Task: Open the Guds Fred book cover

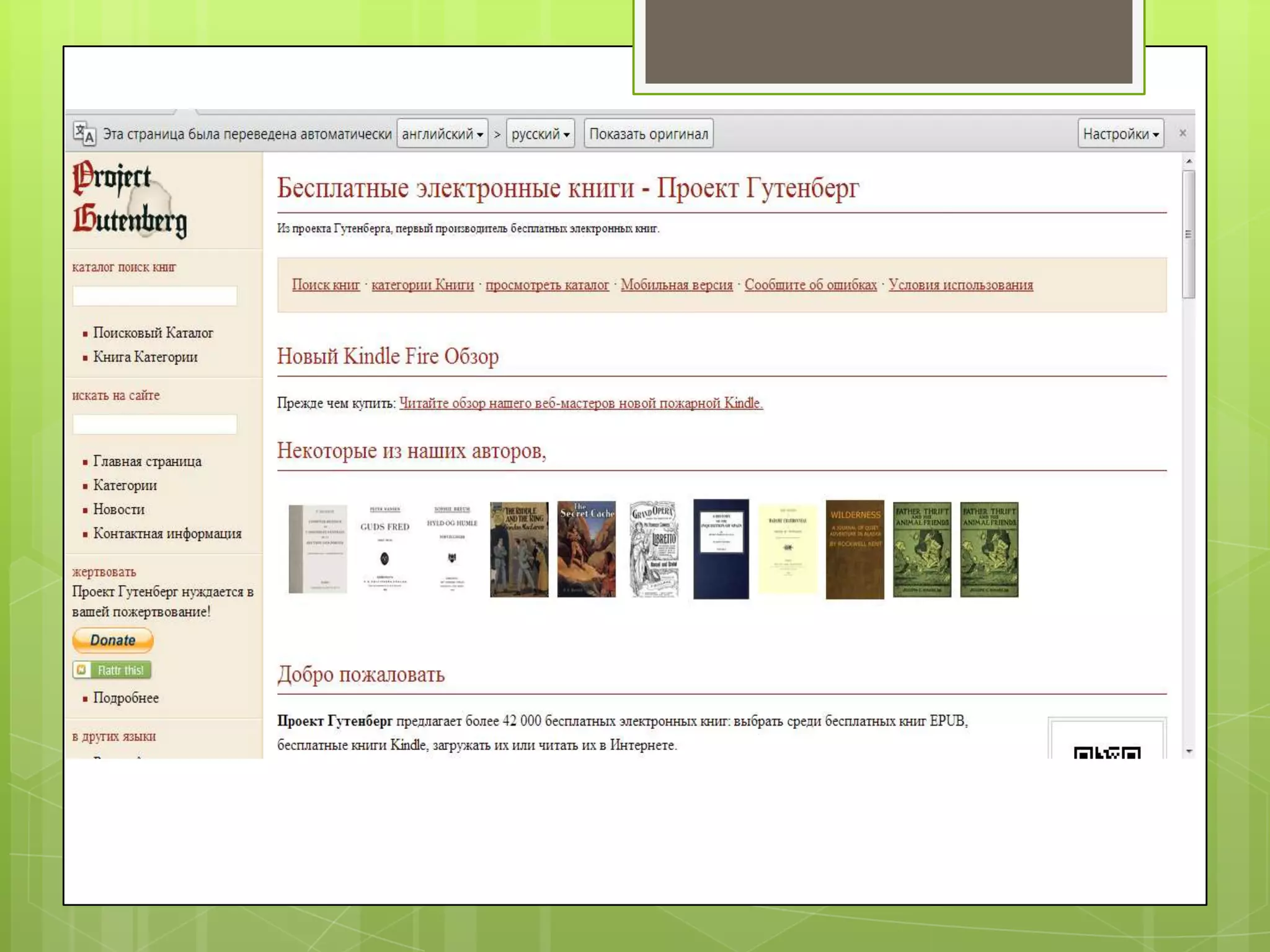Action: (384, 549)
